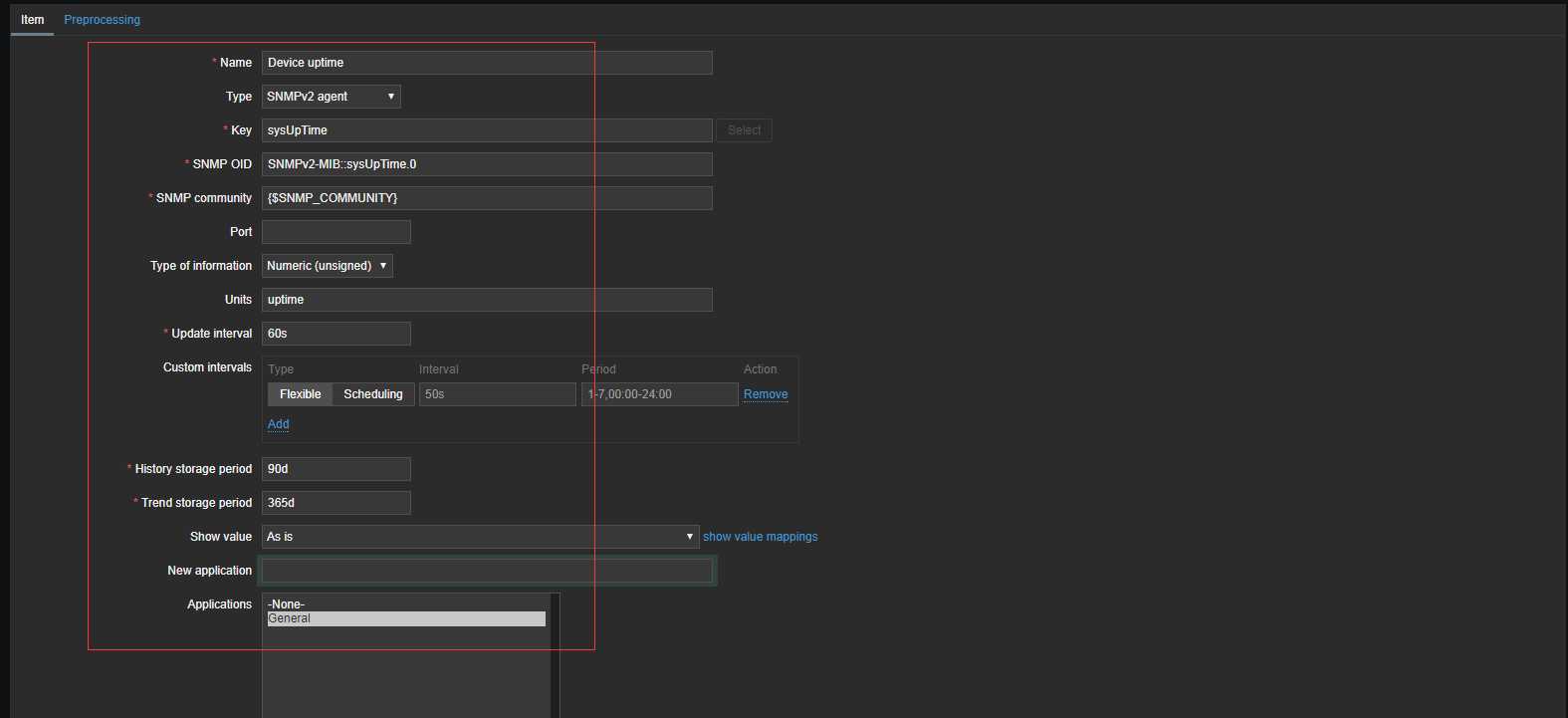Select -None- in Applications list
The width and height of the screenshot is (1568, 718).
pyautogui.click(x=406, y=604)
